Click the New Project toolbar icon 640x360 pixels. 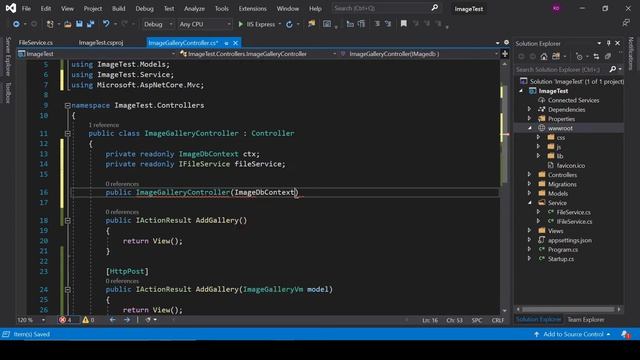50,24
